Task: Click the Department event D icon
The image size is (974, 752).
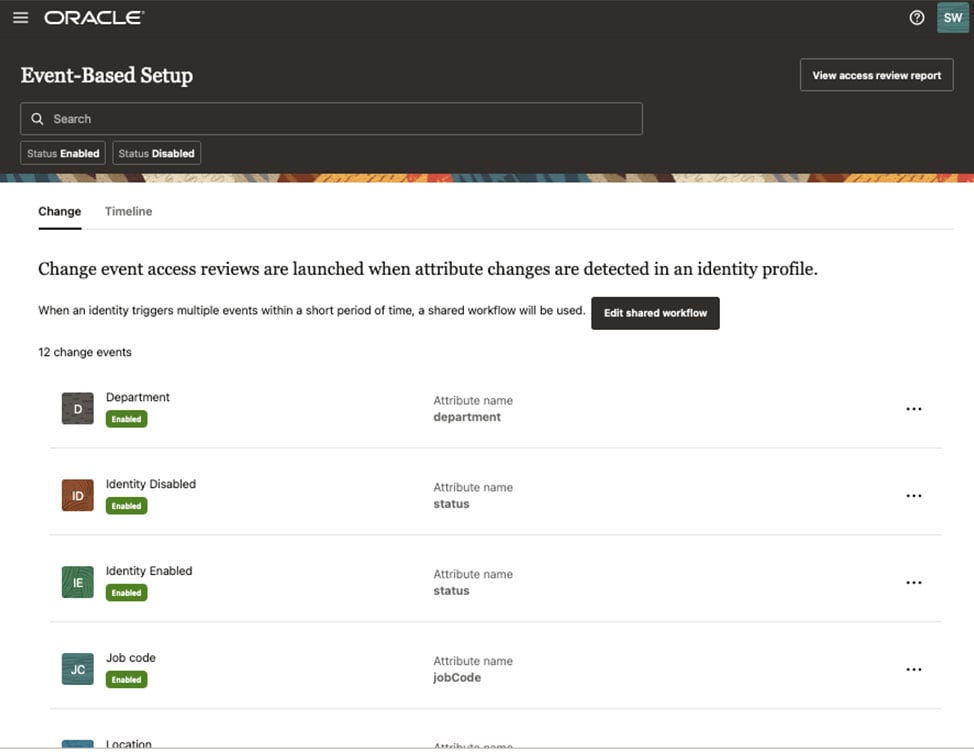Action: coord(77,408)
